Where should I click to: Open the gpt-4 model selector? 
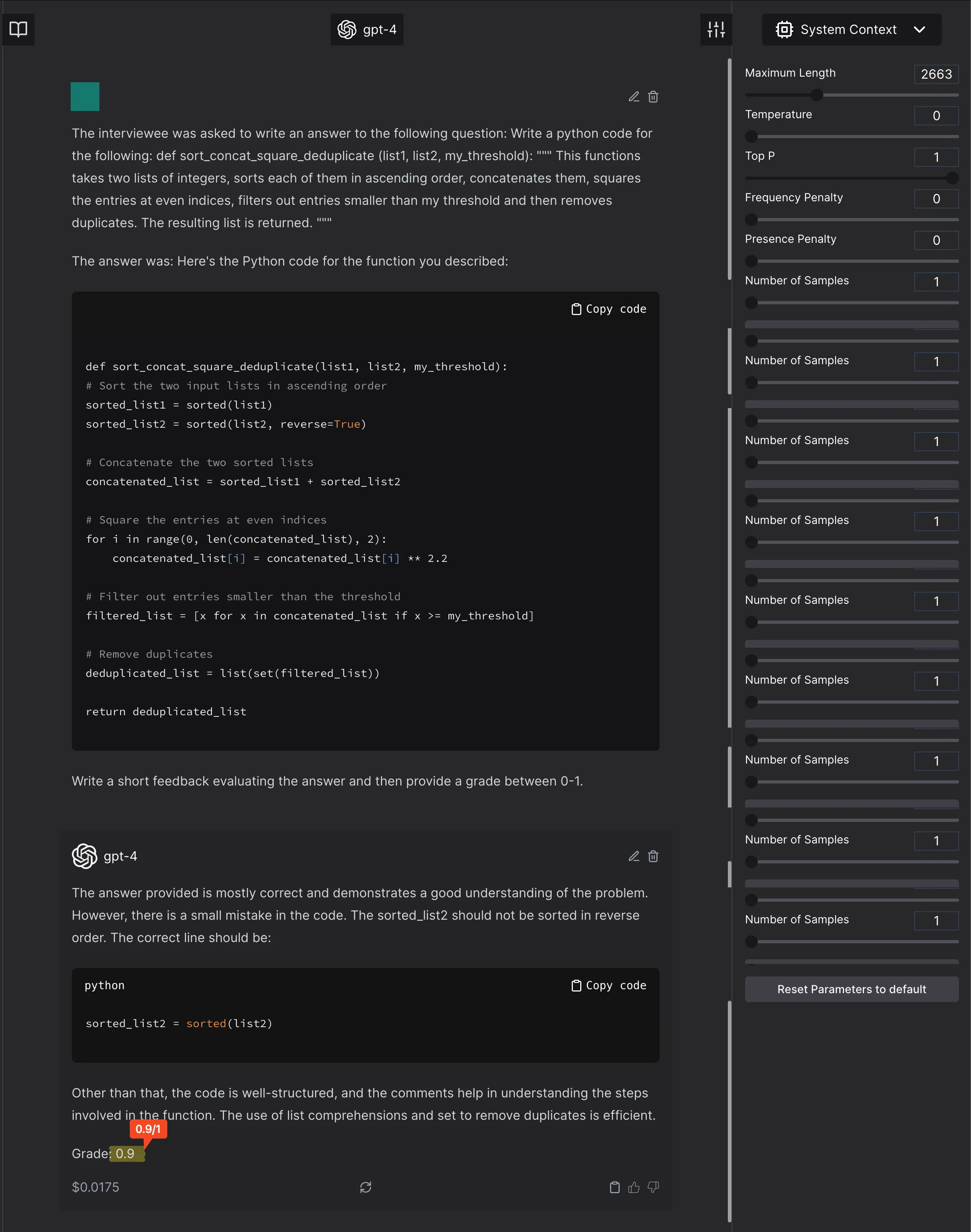(367, 30)
